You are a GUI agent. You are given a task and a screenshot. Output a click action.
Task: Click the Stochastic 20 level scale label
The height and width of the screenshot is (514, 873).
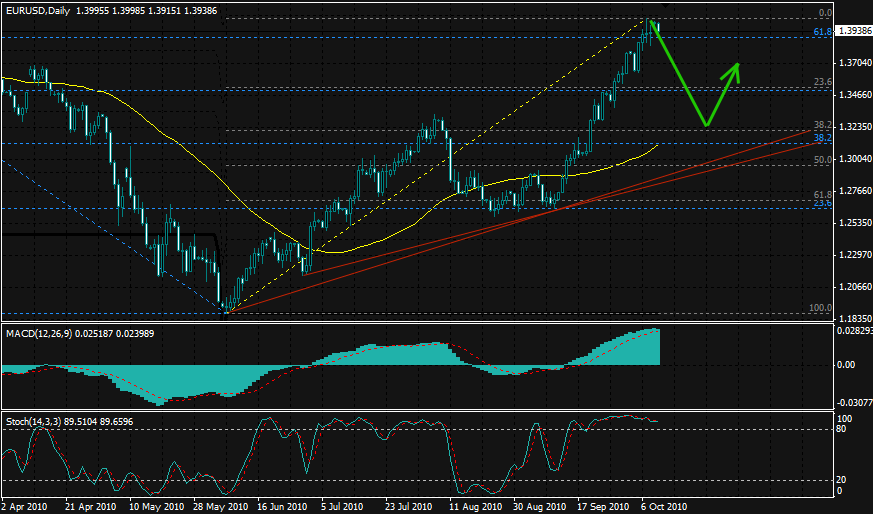coord(842,480)
